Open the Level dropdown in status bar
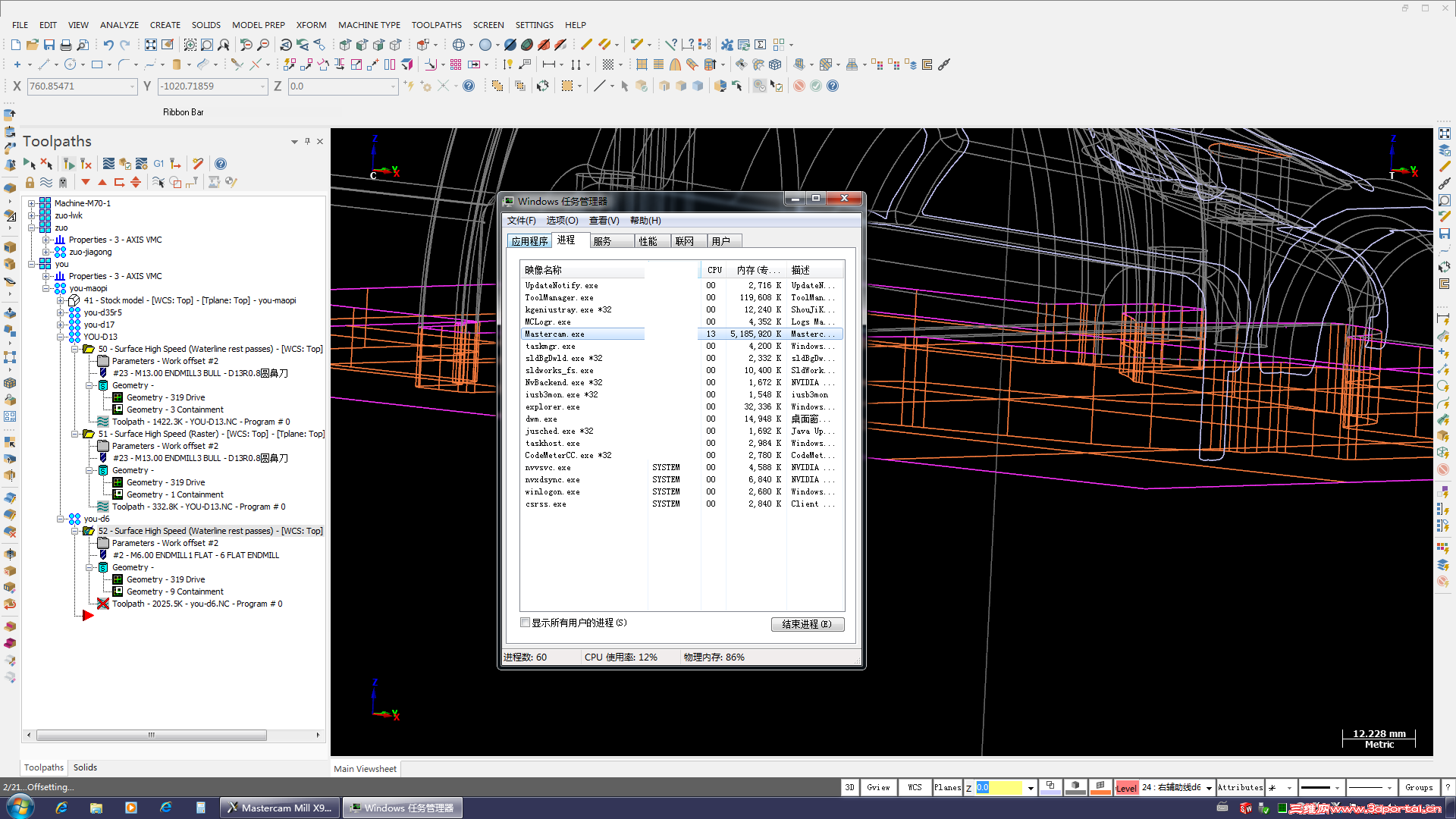The width and height of the screenshot is (1456, 819). tap(1209, 788)
